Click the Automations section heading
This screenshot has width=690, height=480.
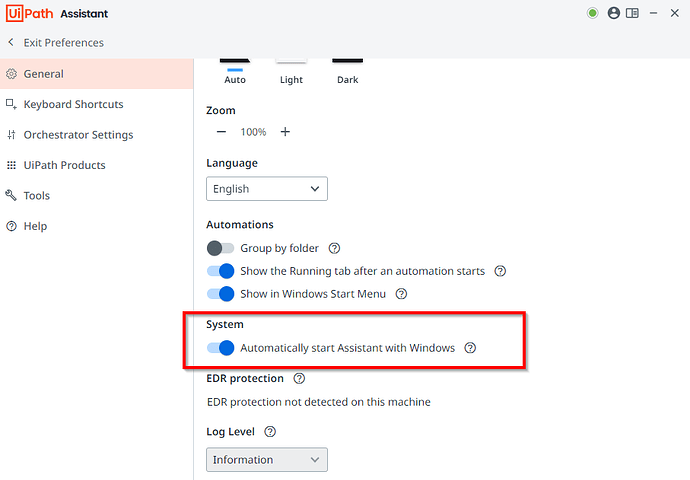(240, 224)
